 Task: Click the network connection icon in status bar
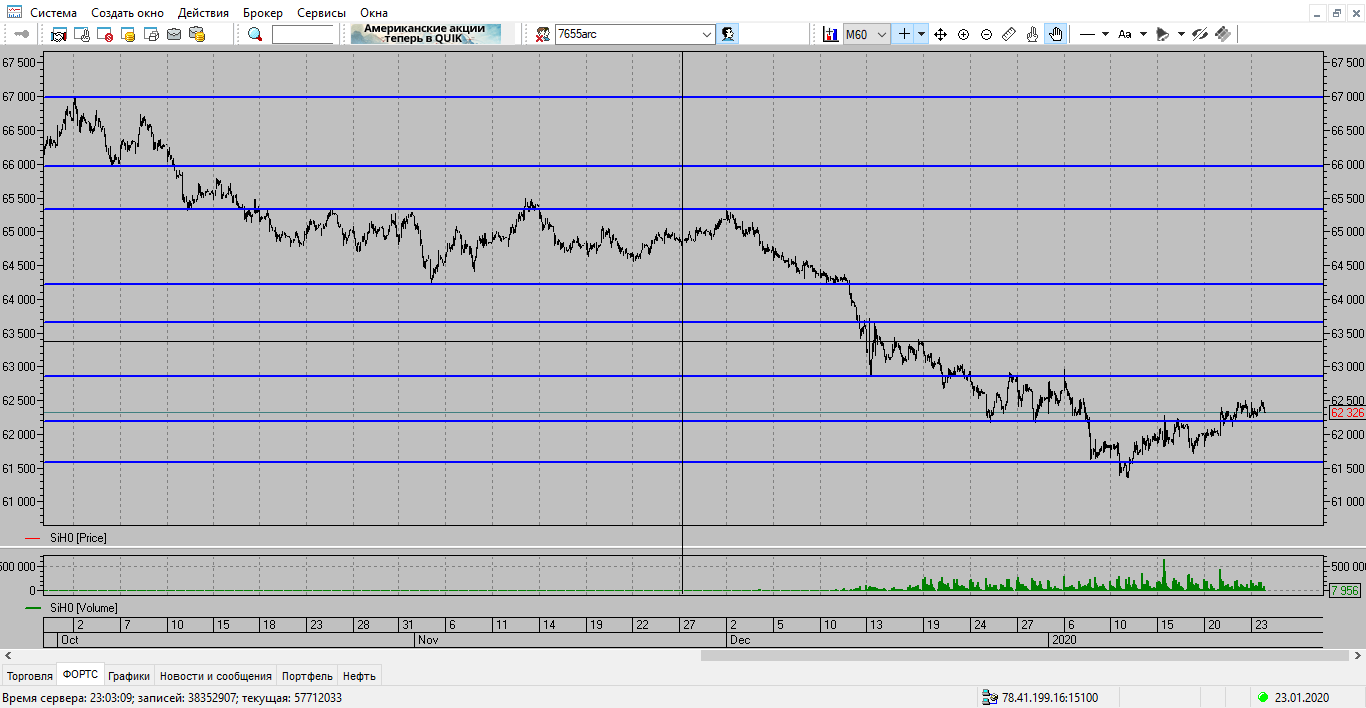click(990, 698)
